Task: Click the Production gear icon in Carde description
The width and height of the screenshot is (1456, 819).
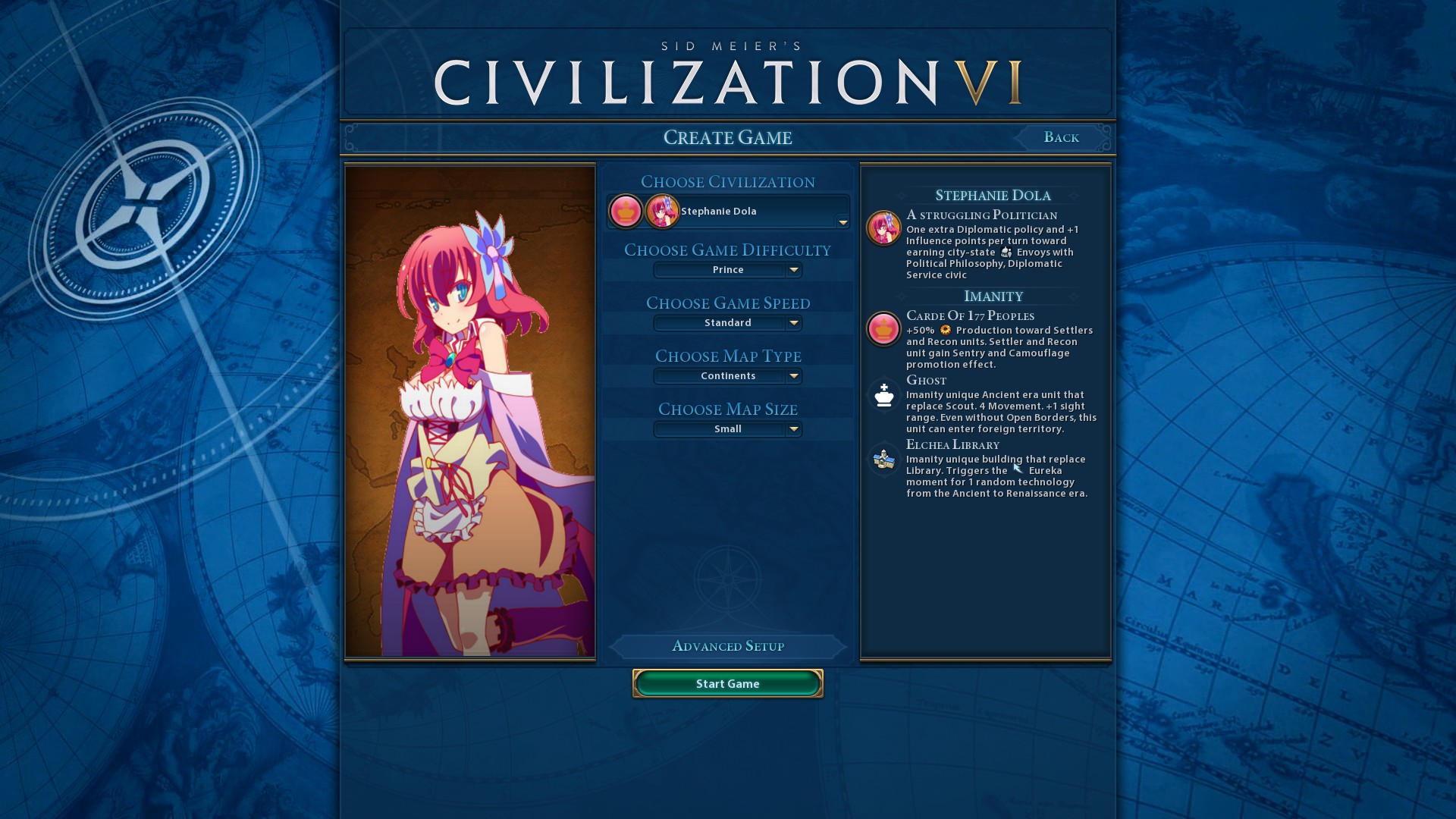Action: (945, 330)
